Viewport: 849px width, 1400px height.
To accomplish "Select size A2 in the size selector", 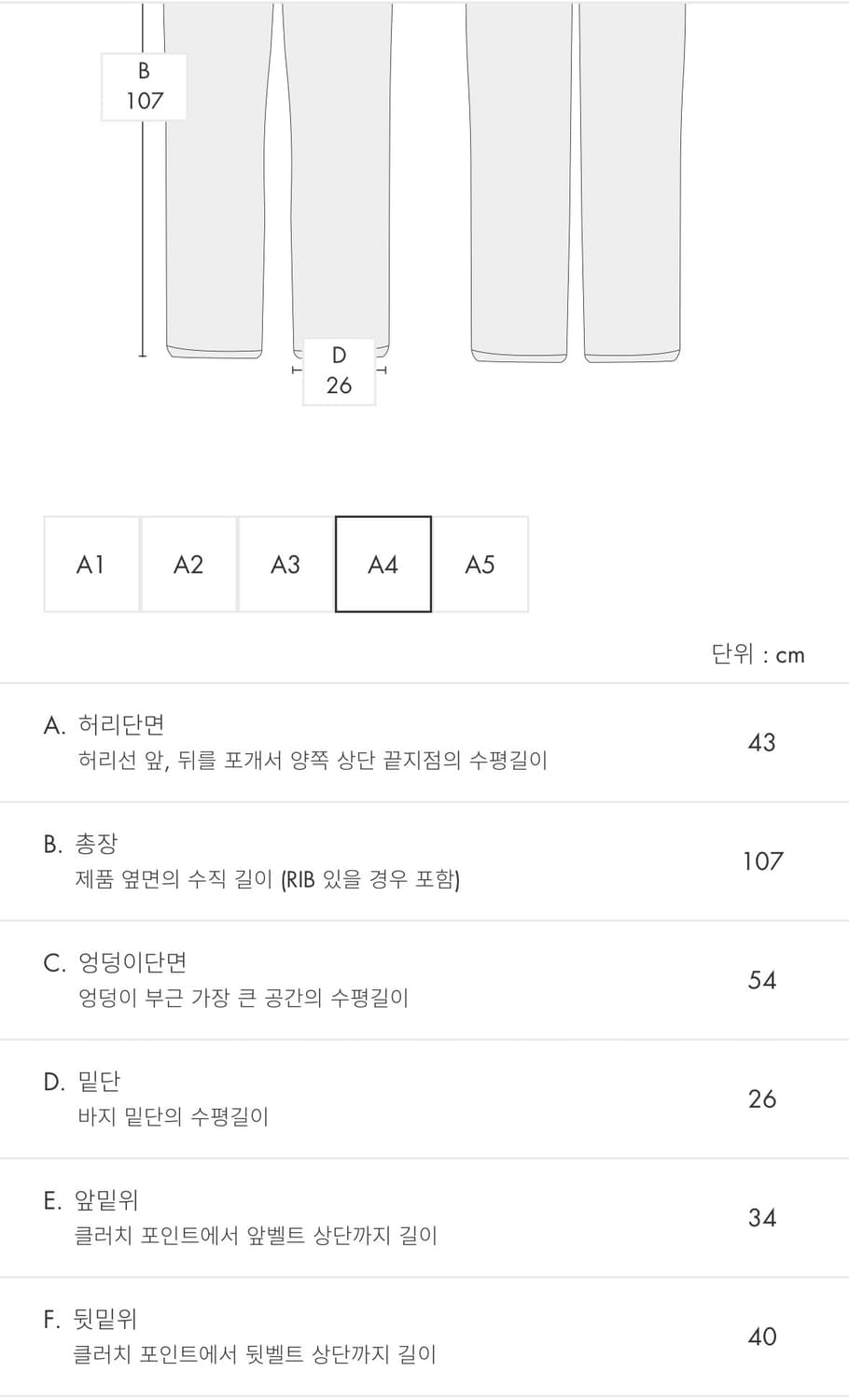I will (188, 564).
